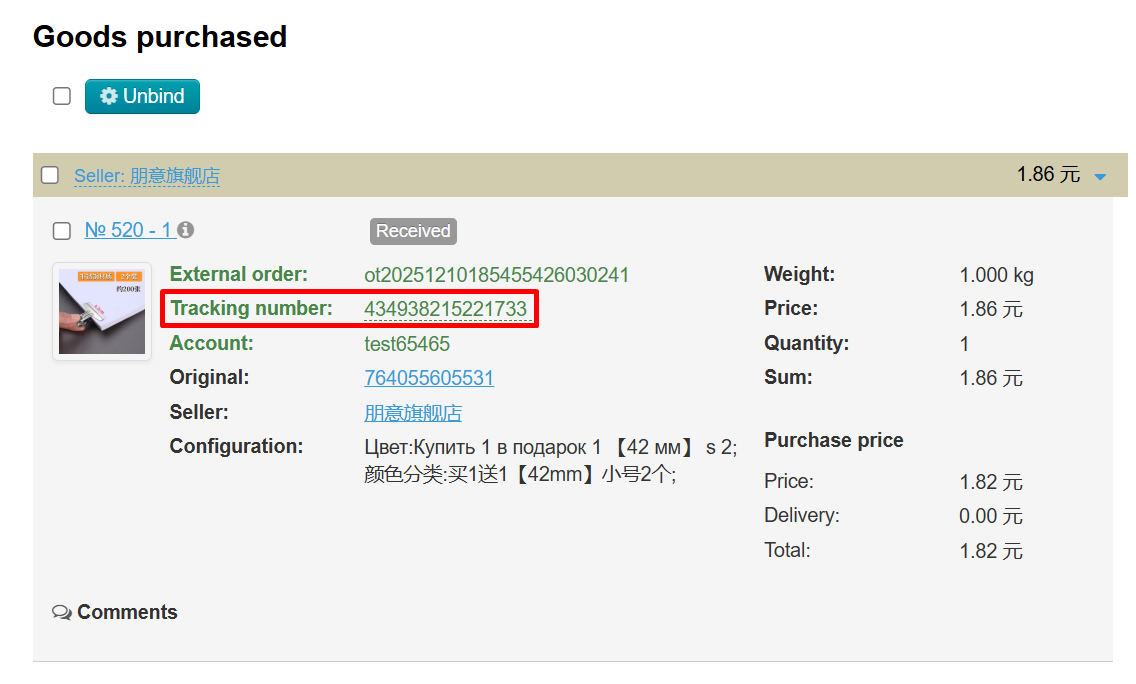The width and height of the screenshot is (1136, 684).
Task: Follow the 朋意旗舰店 link in Seller detail row
Action: 413,413
